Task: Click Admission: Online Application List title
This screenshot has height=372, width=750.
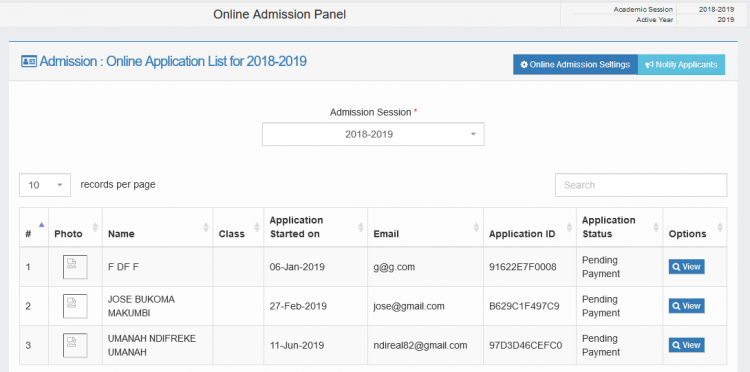Action: (173, 62)
